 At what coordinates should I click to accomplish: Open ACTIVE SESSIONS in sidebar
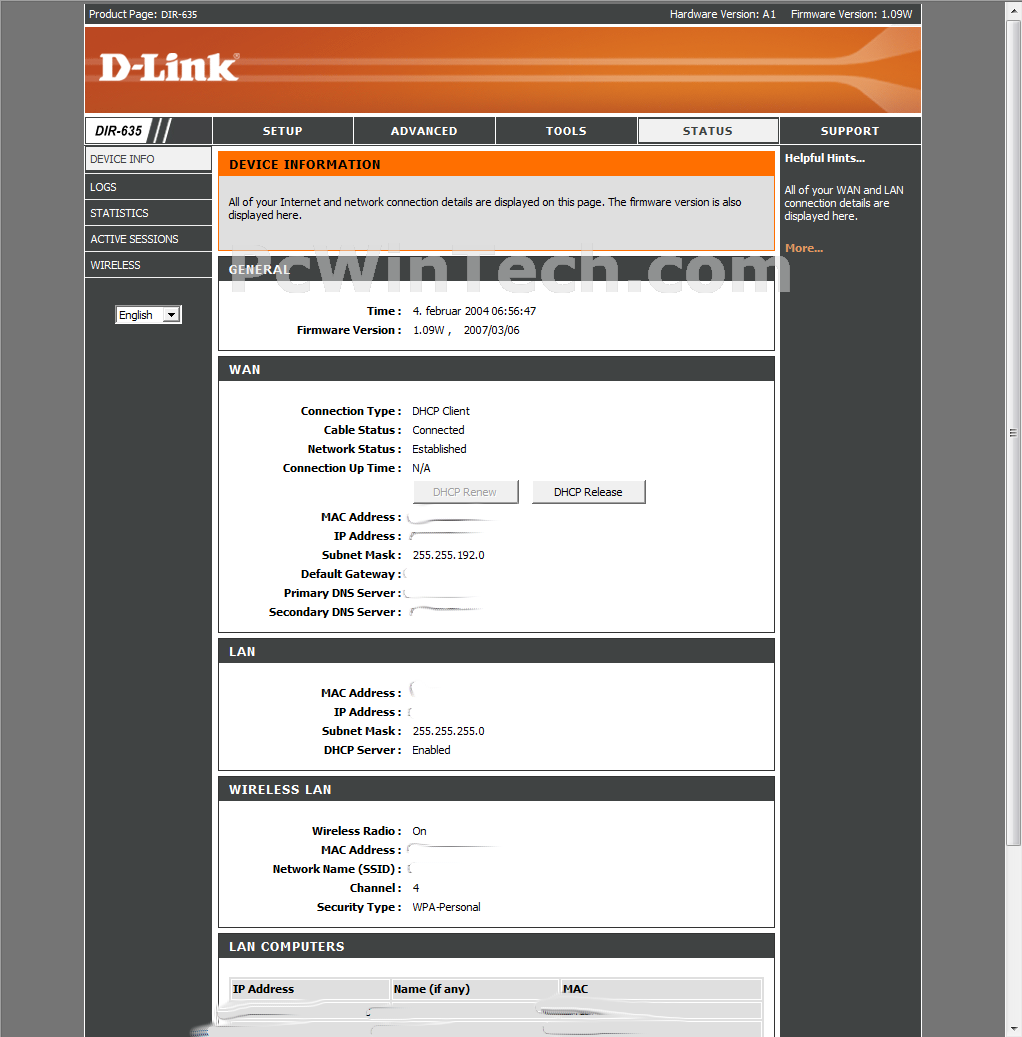(x=148, y=239)
